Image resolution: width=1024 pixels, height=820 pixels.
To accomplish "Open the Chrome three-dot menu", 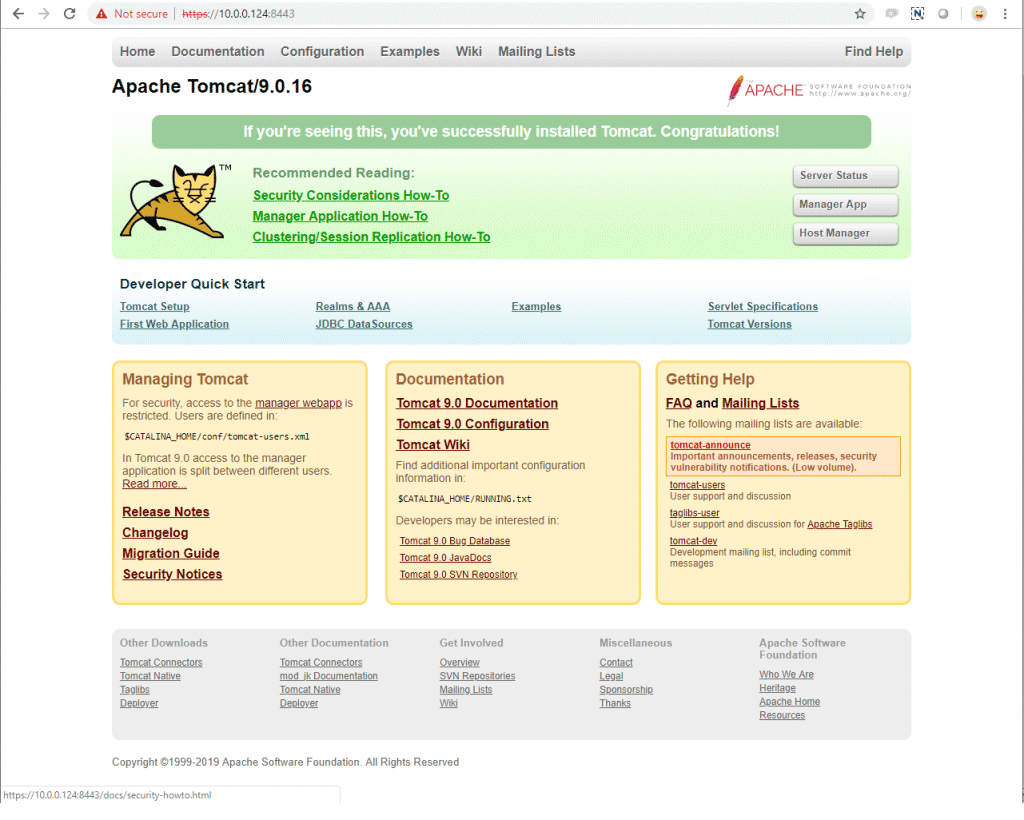I will 1005,14.
